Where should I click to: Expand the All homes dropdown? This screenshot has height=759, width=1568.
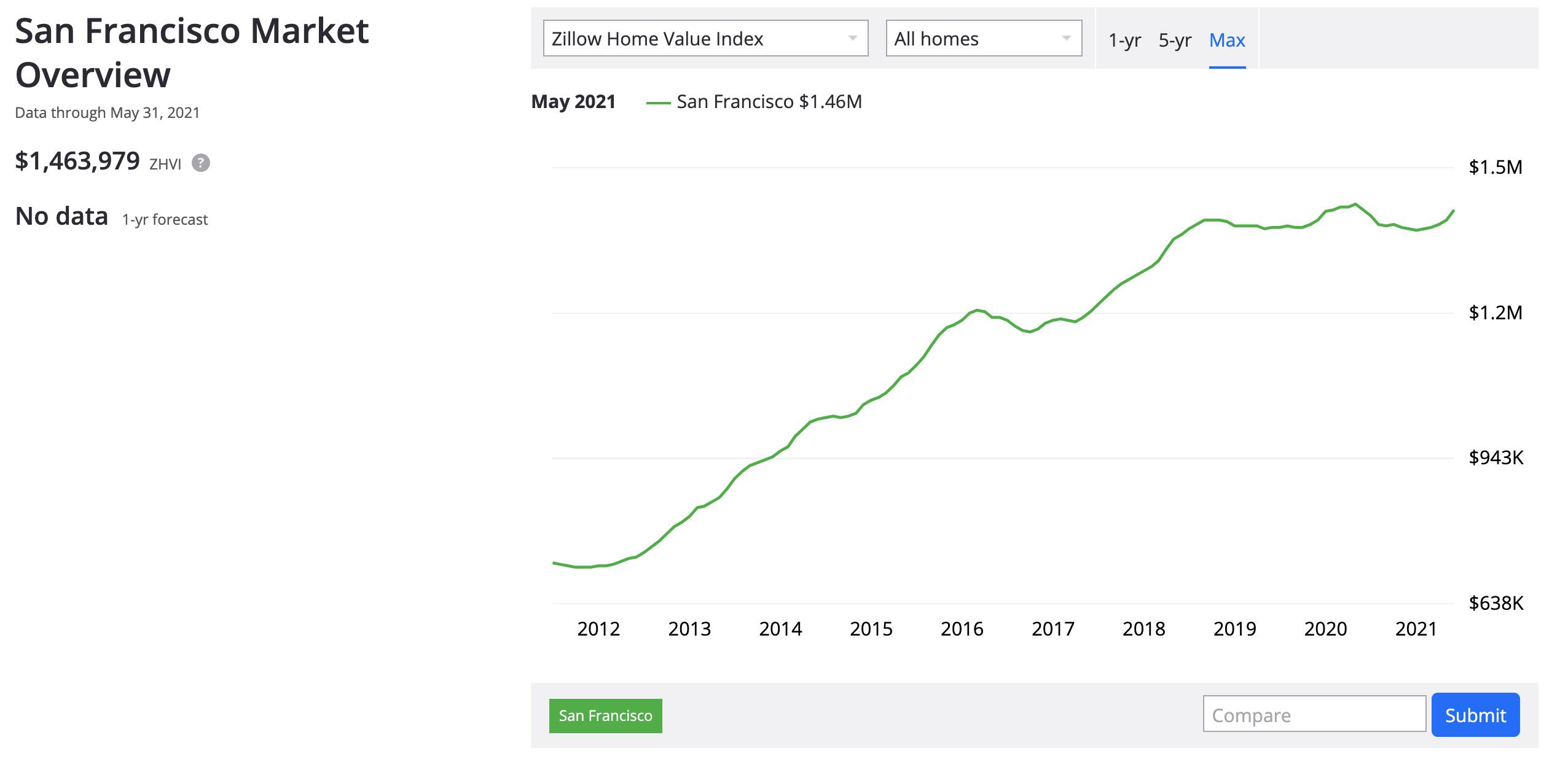point(983,39)
